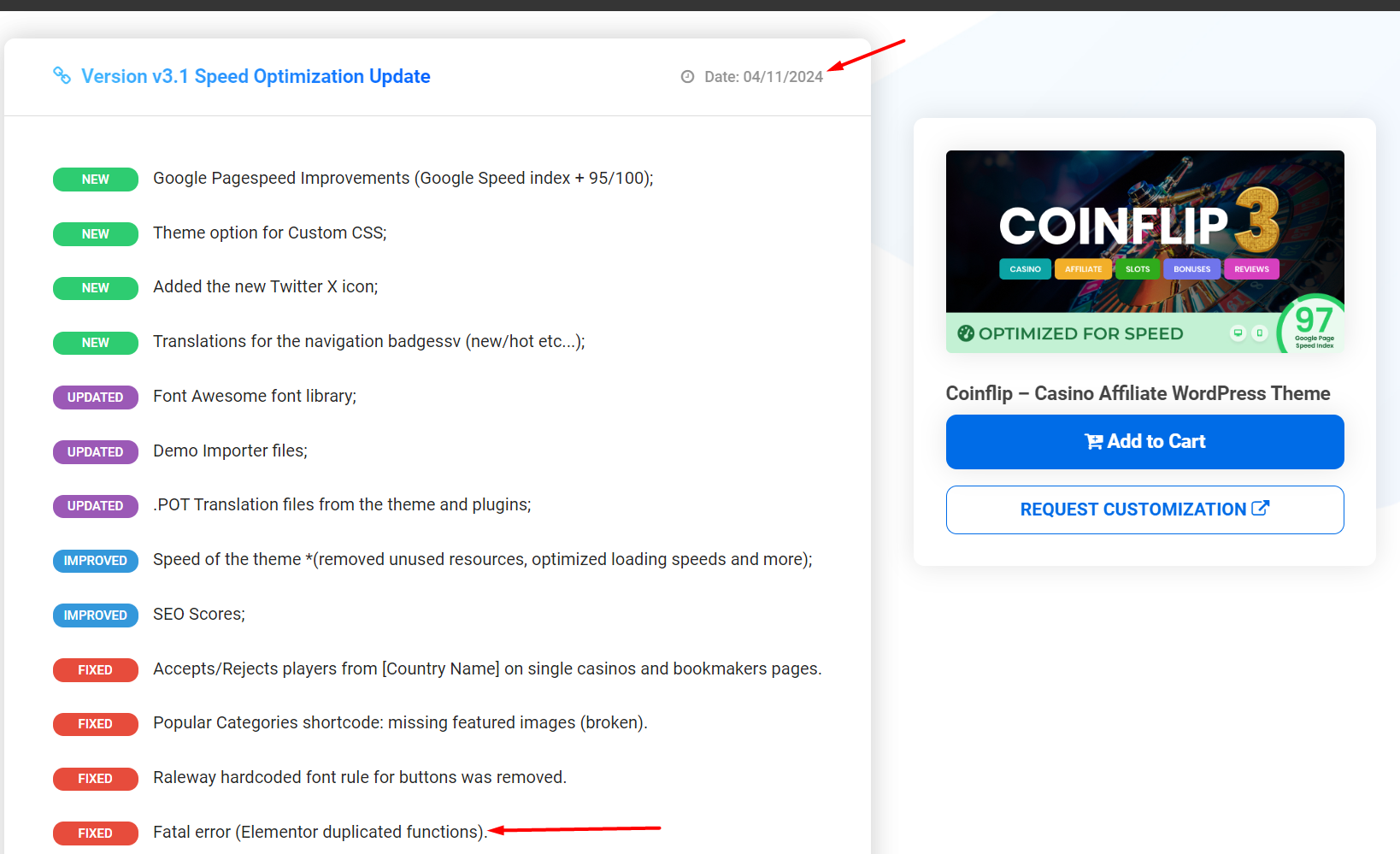This screenshot has height=854, width=1400.
Task: Click the shopping cart icon in Add to Cart
Action: [x=1093, y=442]
